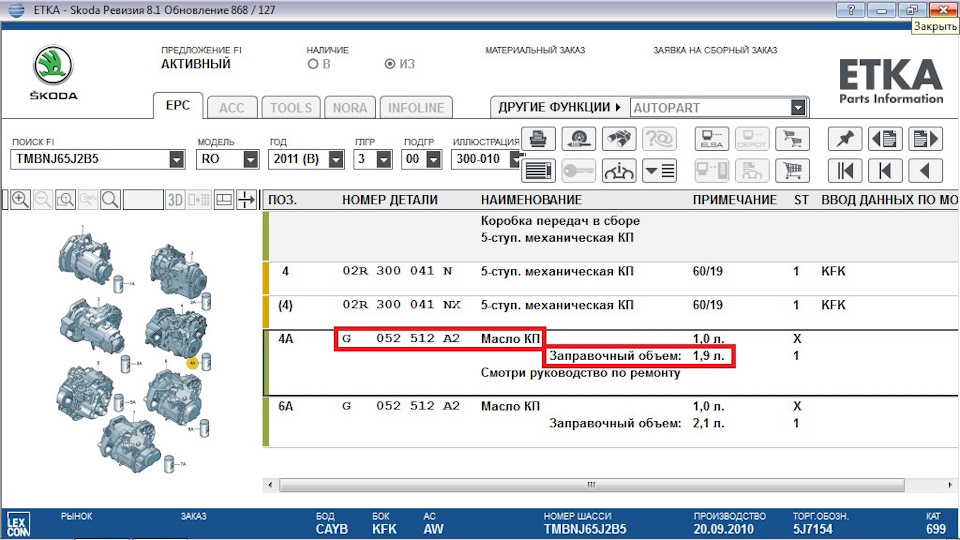Click the LEX CON icon in status bar
The width and height of the screenshot is (960, 540).
(18, 525)
